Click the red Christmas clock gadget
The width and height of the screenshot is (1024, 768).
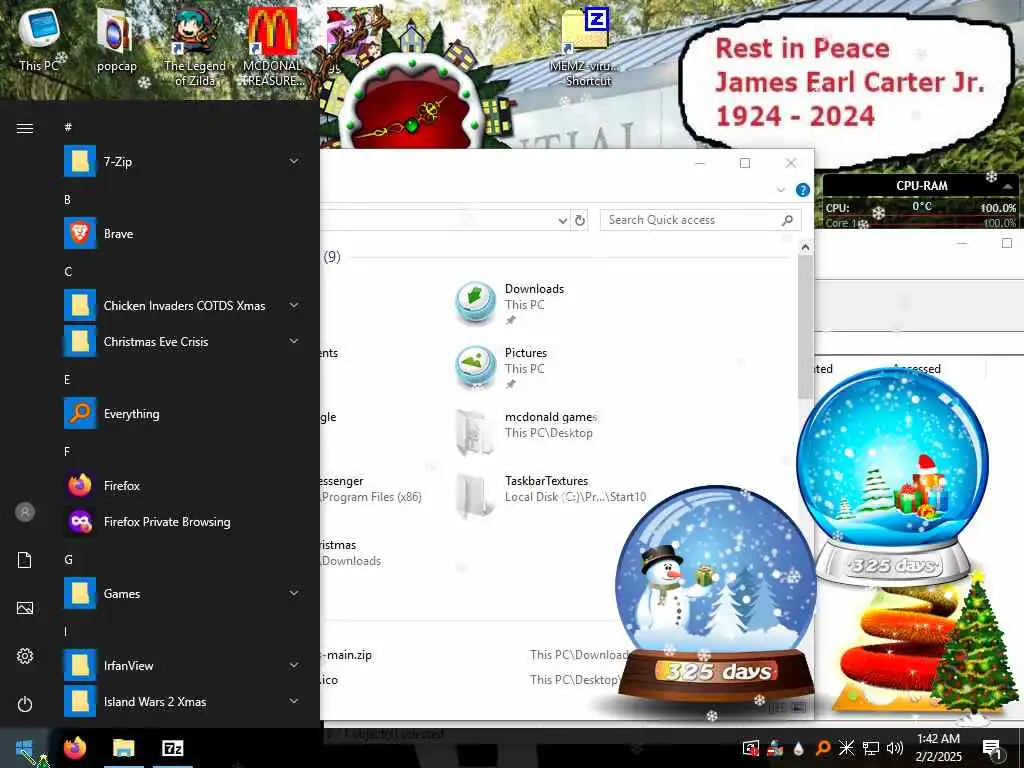(410, 106)
